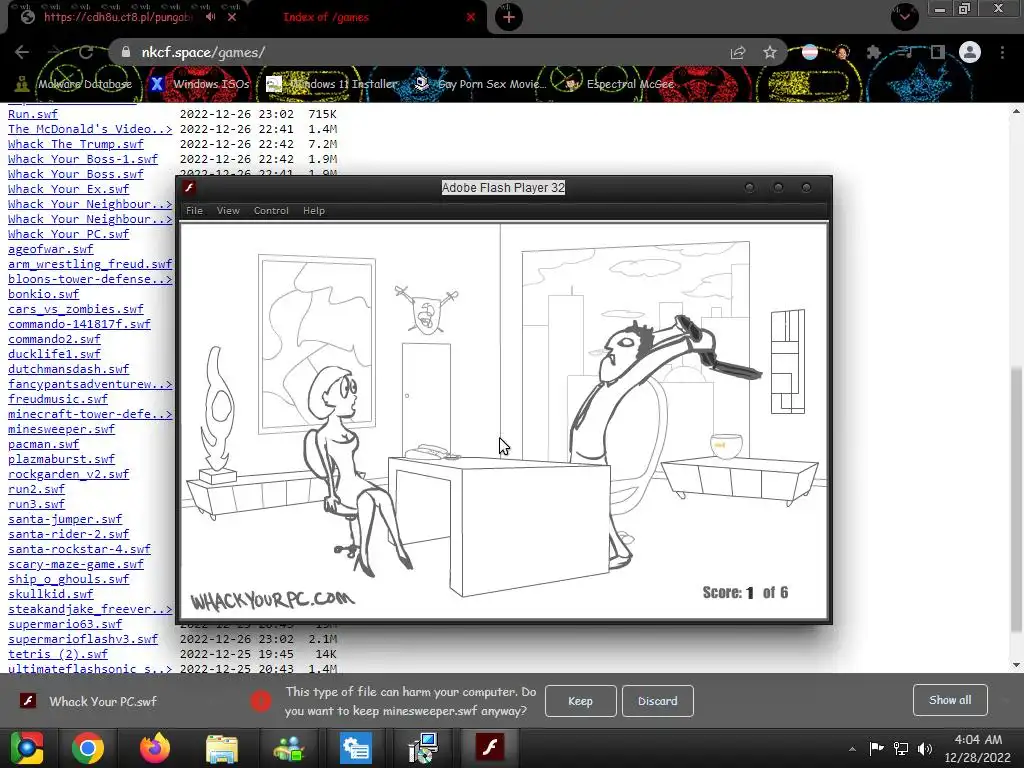Close the Index of /games tab

coord(471,17)
